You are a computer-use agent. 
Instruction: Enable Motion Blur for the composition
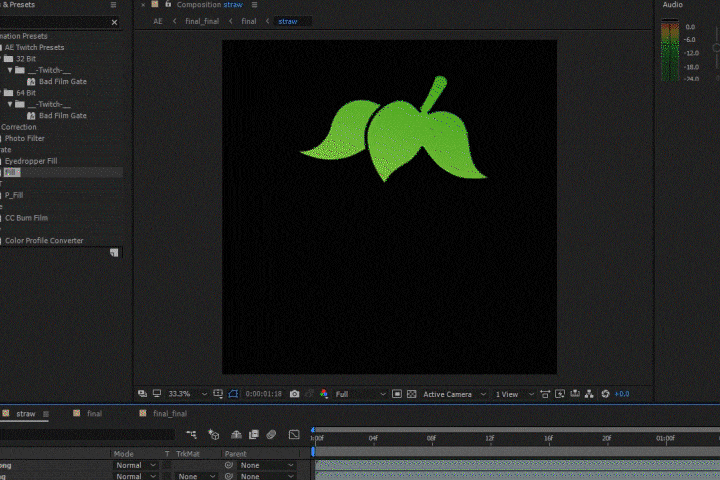tap(271, 434)
